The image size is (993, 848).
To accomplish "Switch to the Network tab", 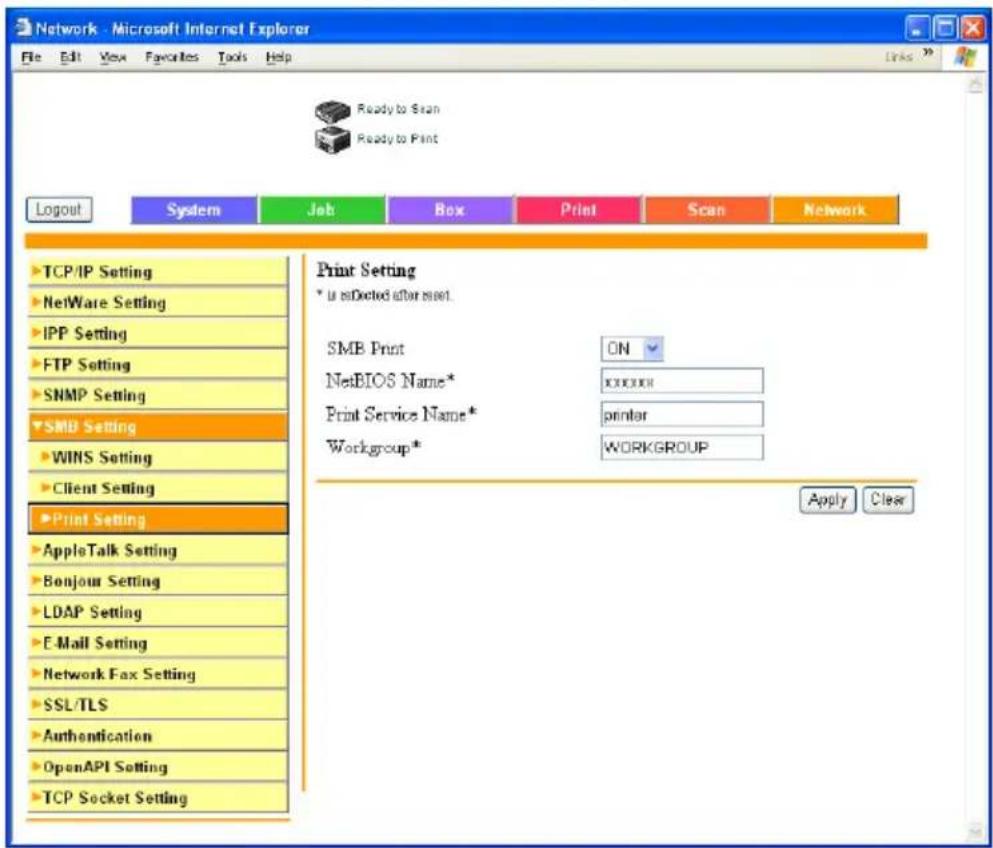I will pyautogui.click(x=835, y=210).
